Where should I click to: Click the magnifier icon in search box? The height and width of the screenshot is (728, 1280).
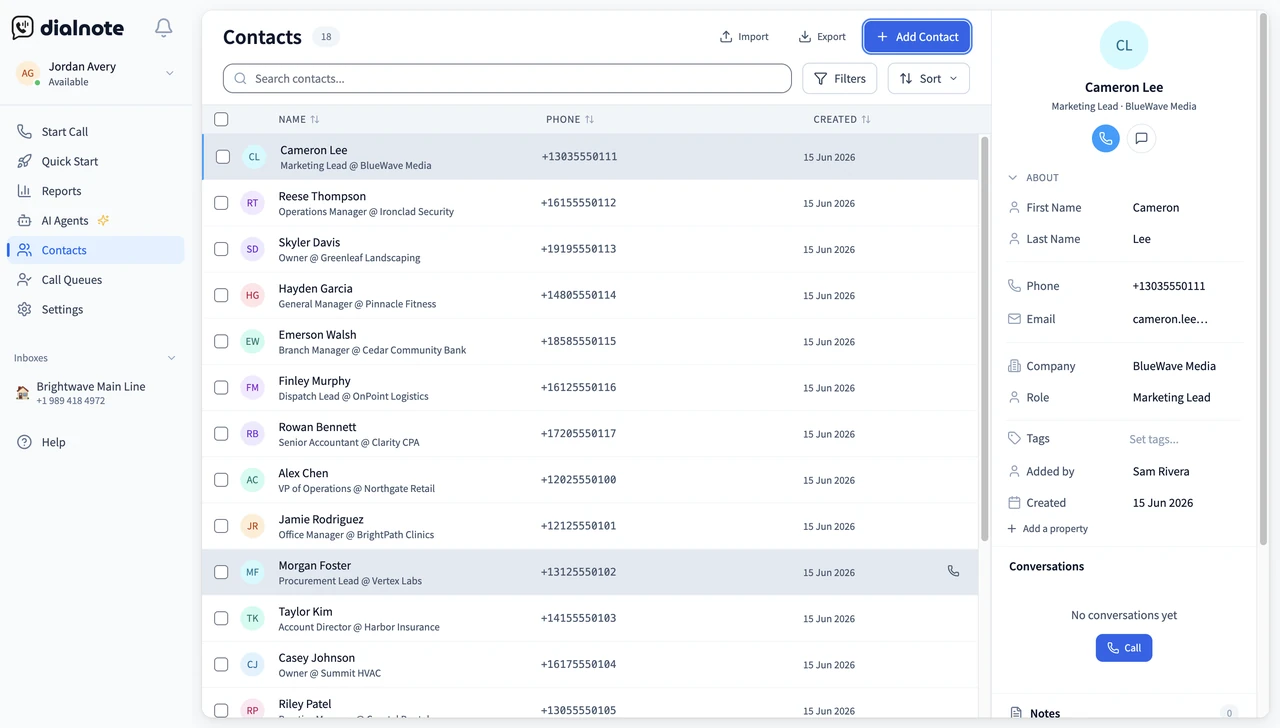[x=240, y=79]
